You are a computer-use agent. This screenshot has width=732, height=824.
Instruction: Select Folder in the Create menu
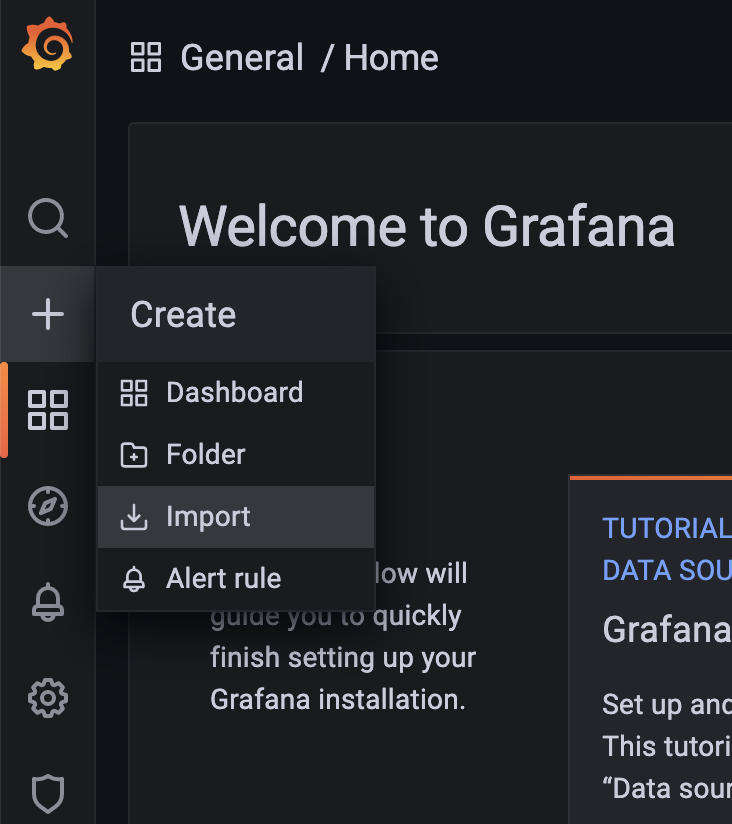tap(236, 455)
